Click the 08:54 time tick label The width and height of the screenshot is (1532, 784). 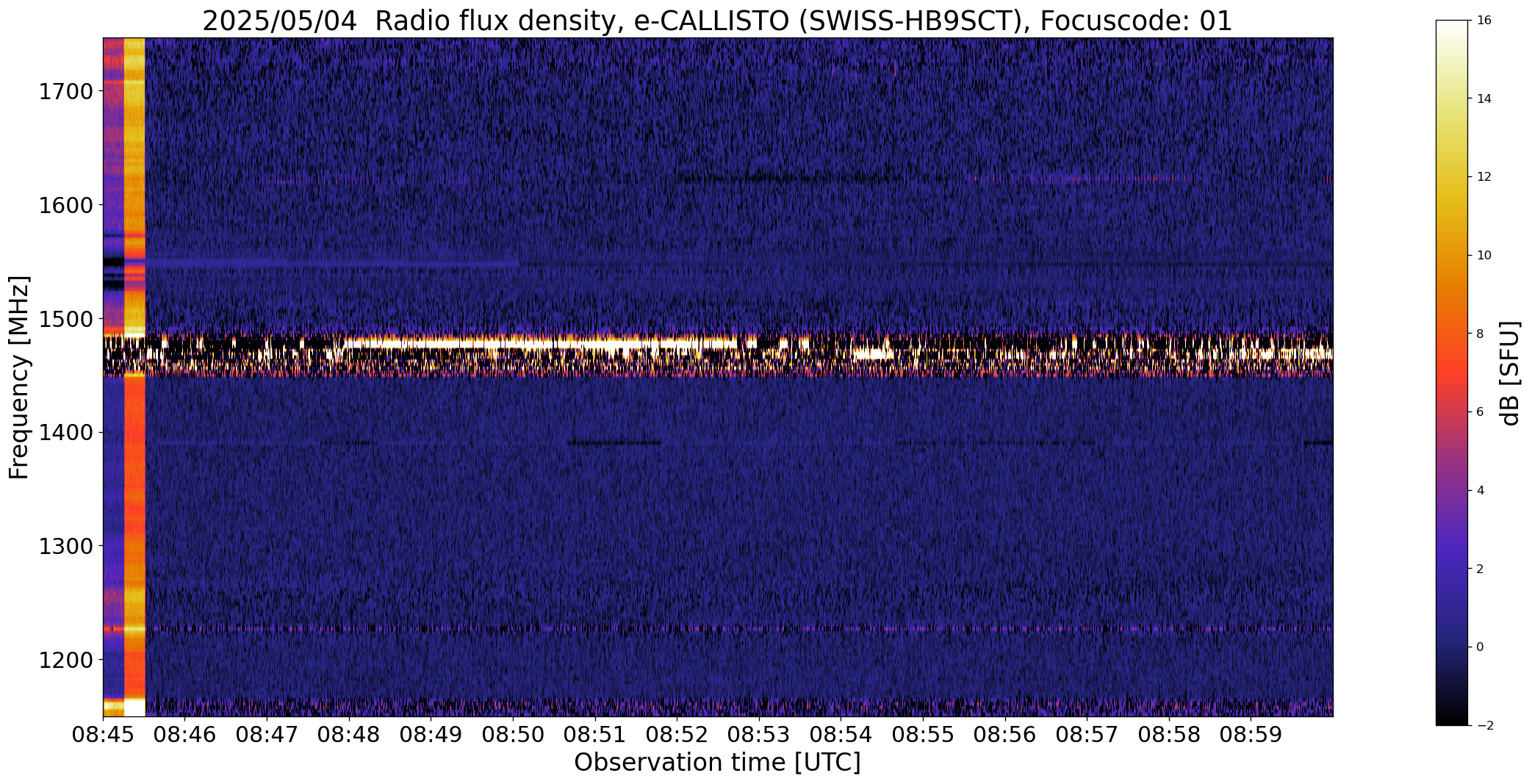click(x=841, y=735)
